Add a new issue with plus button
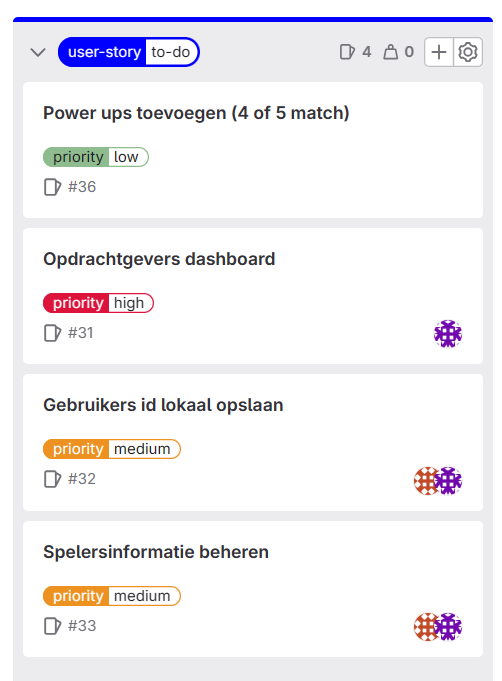Image resolution: width=502 pixels, height=681 pixels. (439, 52)
